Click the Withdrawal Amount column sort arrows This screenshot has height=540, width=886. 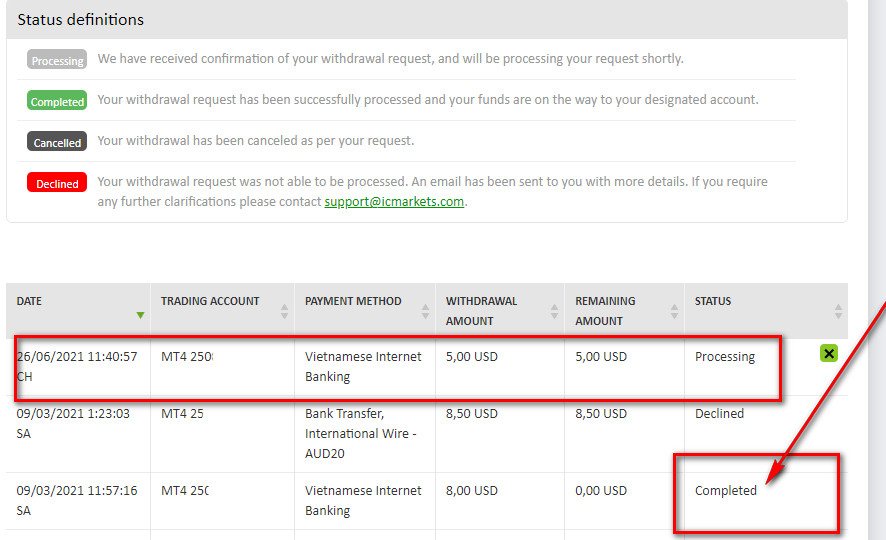(x=554, y=311)
